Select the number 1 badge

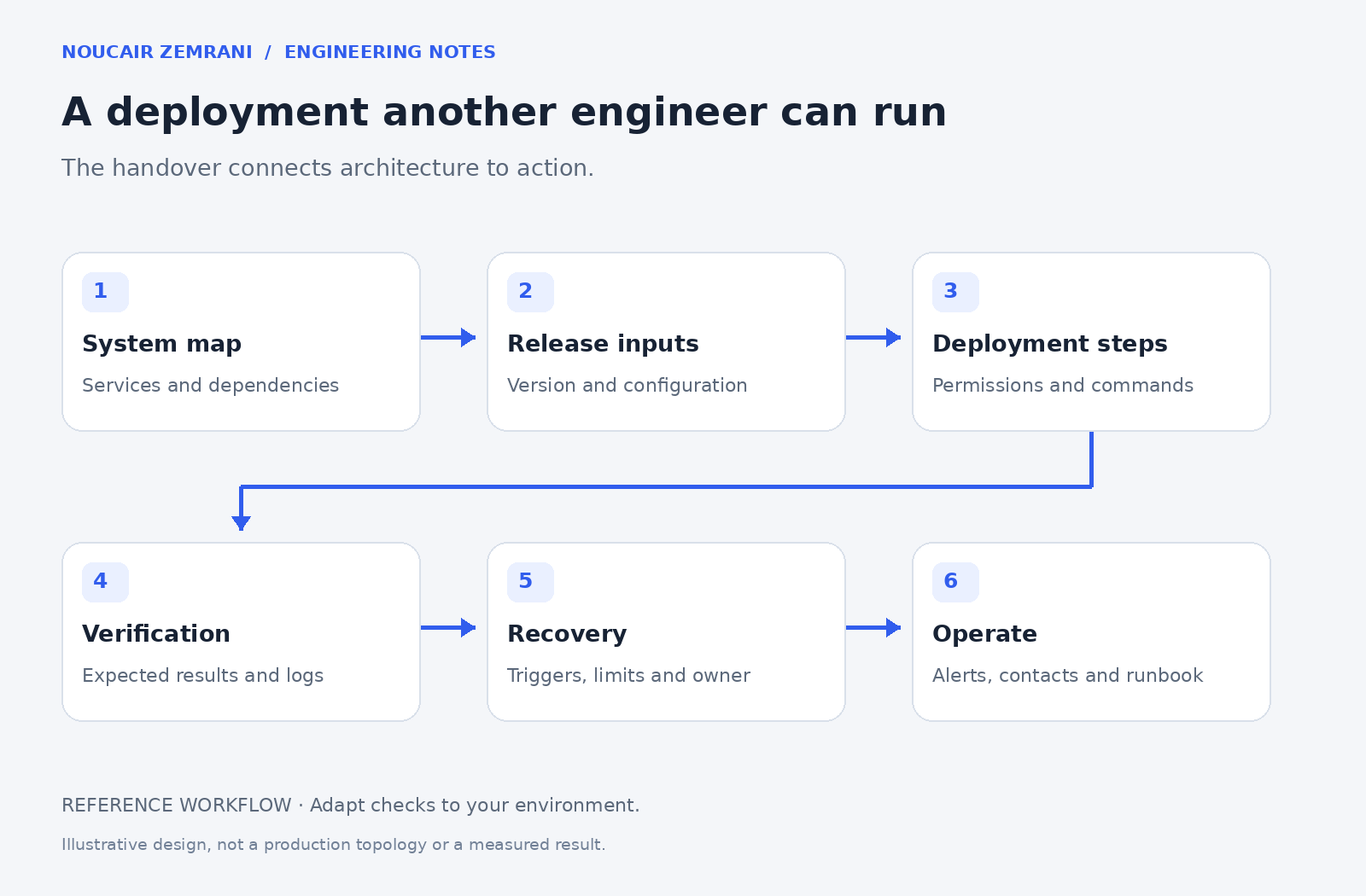pyautogui.click(x=105, y=292)
